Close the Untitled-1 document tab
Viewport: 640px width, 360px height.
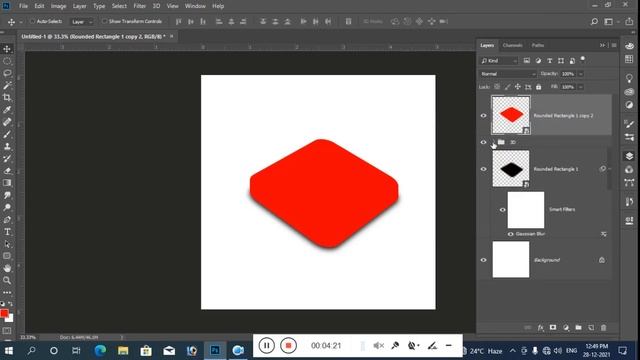171,36
